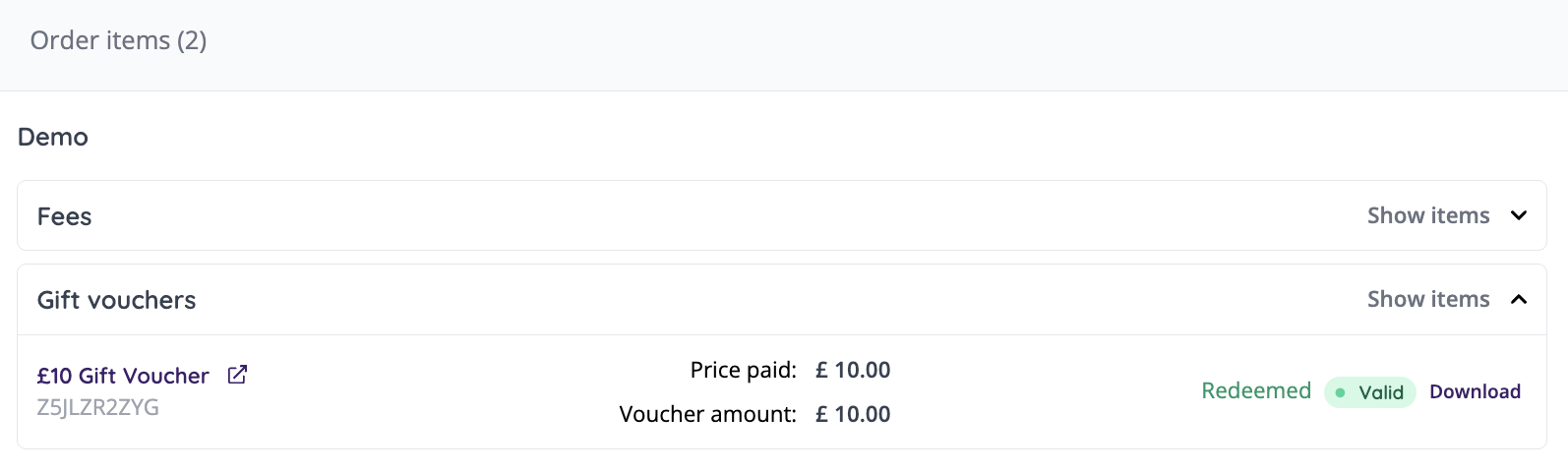Viewport: 1568px width, 474px height.
Task: Download the gift voucher
Action: pyautogui.click(x=1475, y=391)
